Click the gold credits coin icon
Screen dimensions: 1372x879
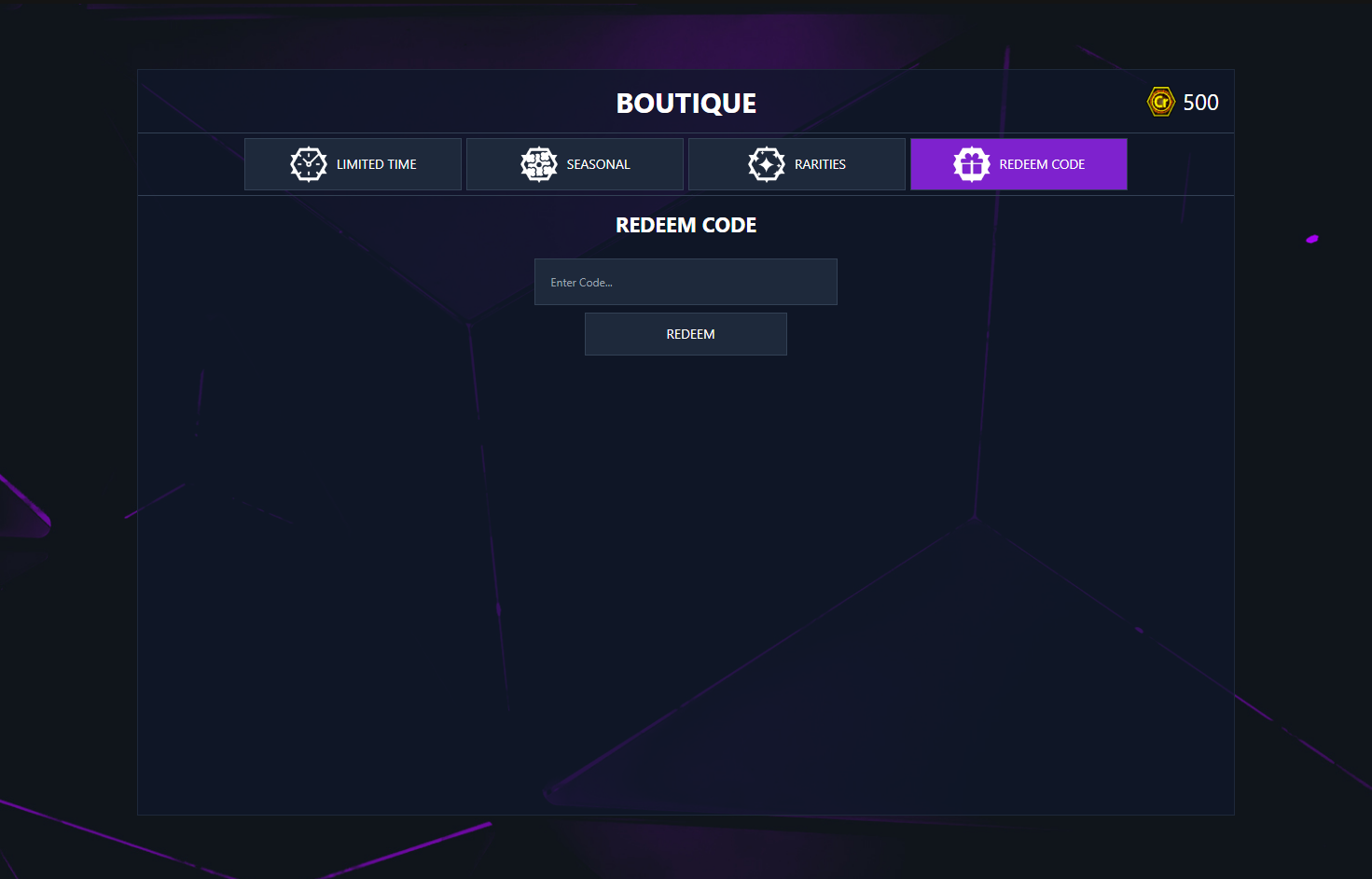pos(1160,102)
